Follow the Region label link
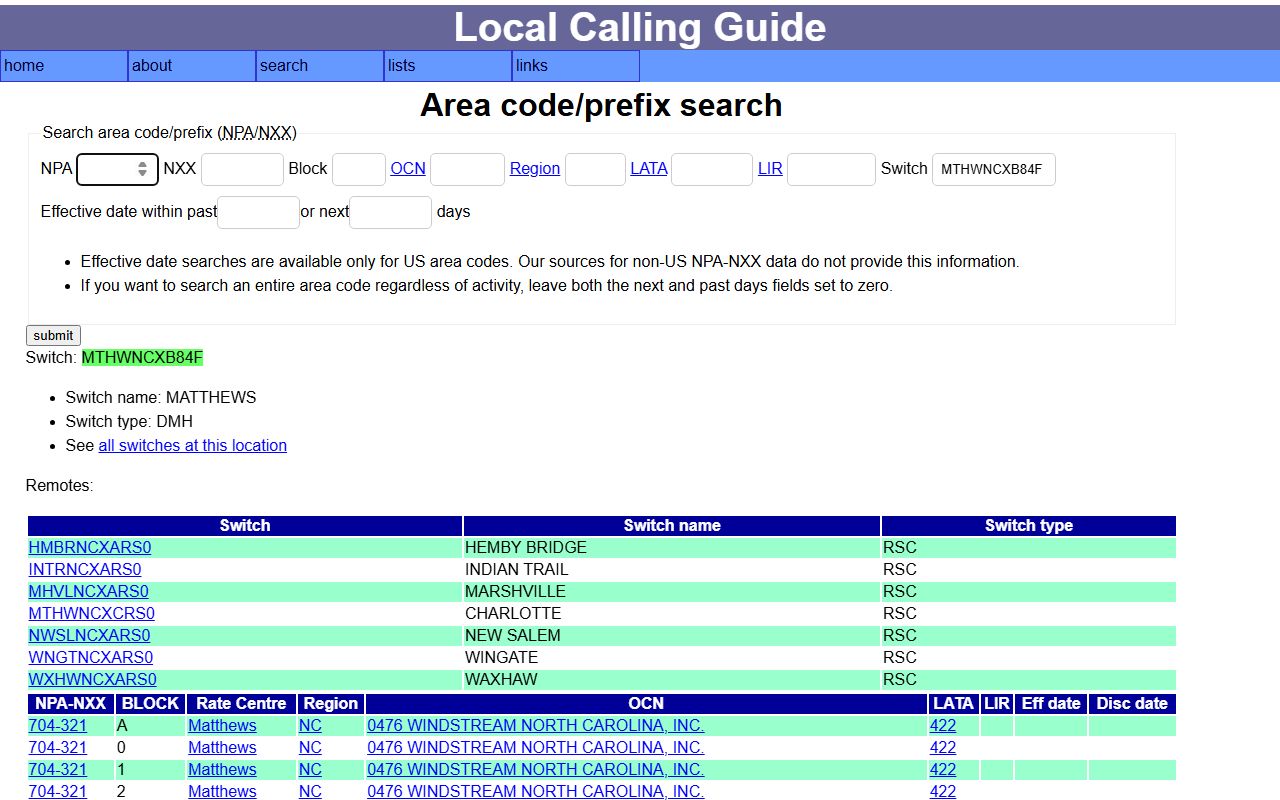 click(535, 169)
